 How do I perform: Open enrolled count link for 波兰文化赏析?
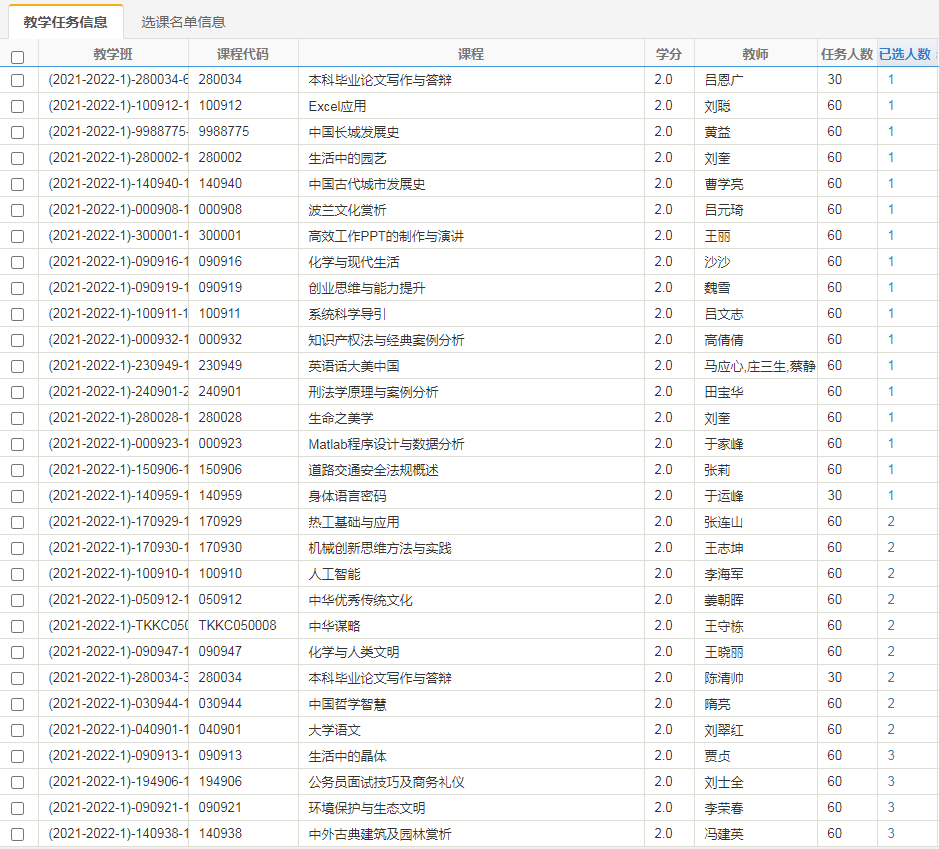point(891,210)
